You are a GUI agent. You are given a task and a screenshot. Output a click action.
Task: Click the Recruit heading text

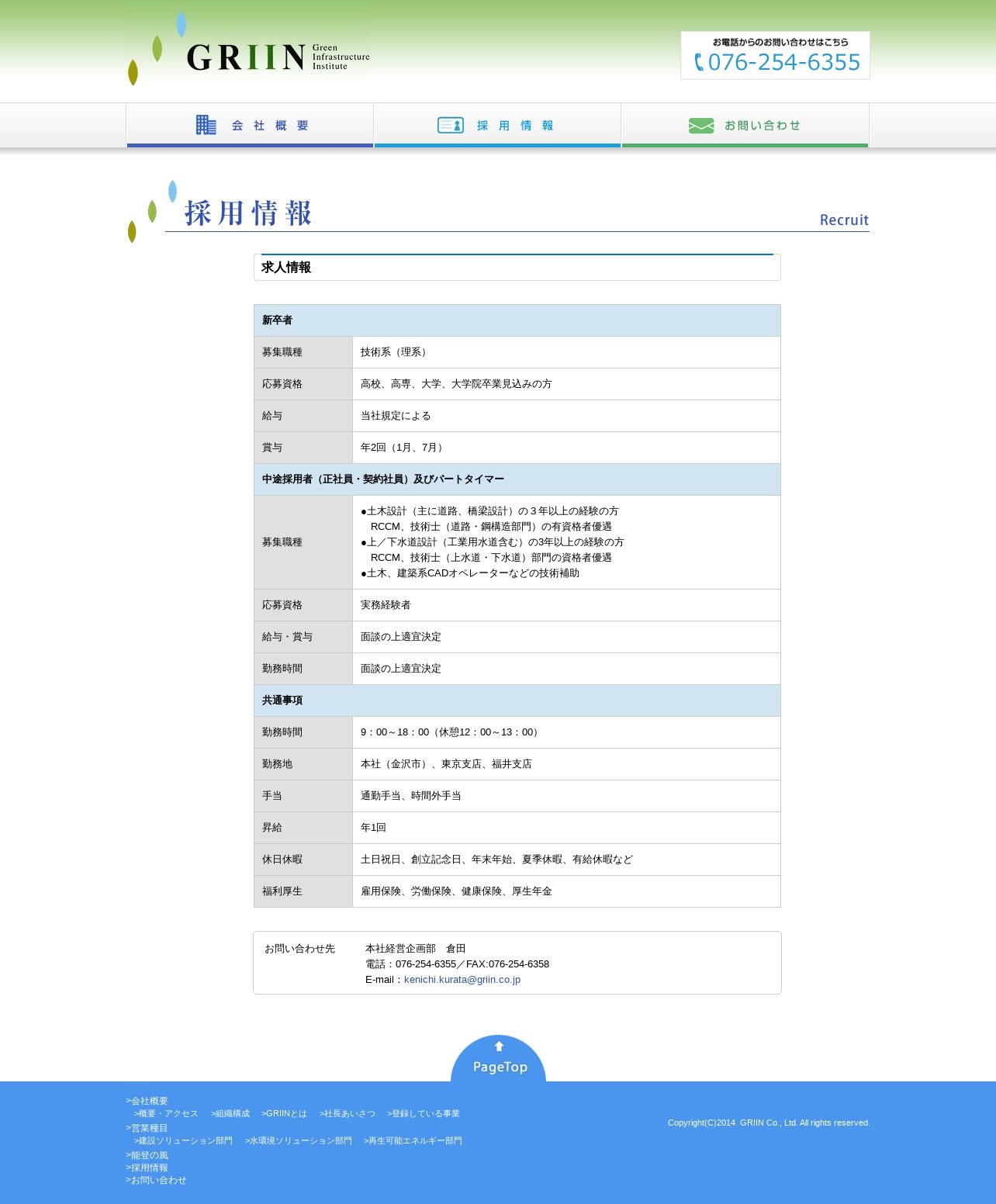click(844, 220)
